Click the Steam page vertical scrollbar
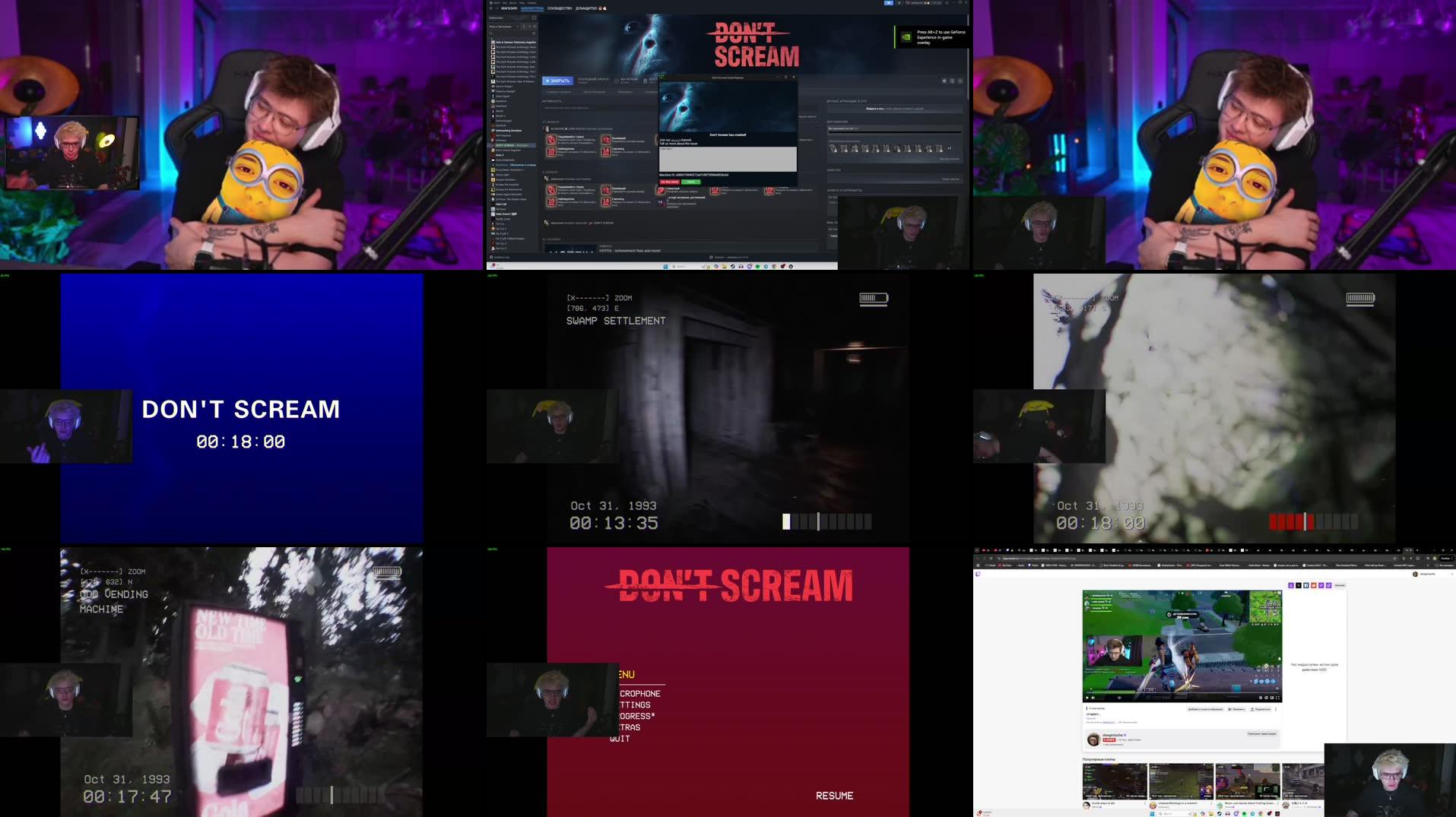Viewport: 1456px width, 817px height. 968,57
